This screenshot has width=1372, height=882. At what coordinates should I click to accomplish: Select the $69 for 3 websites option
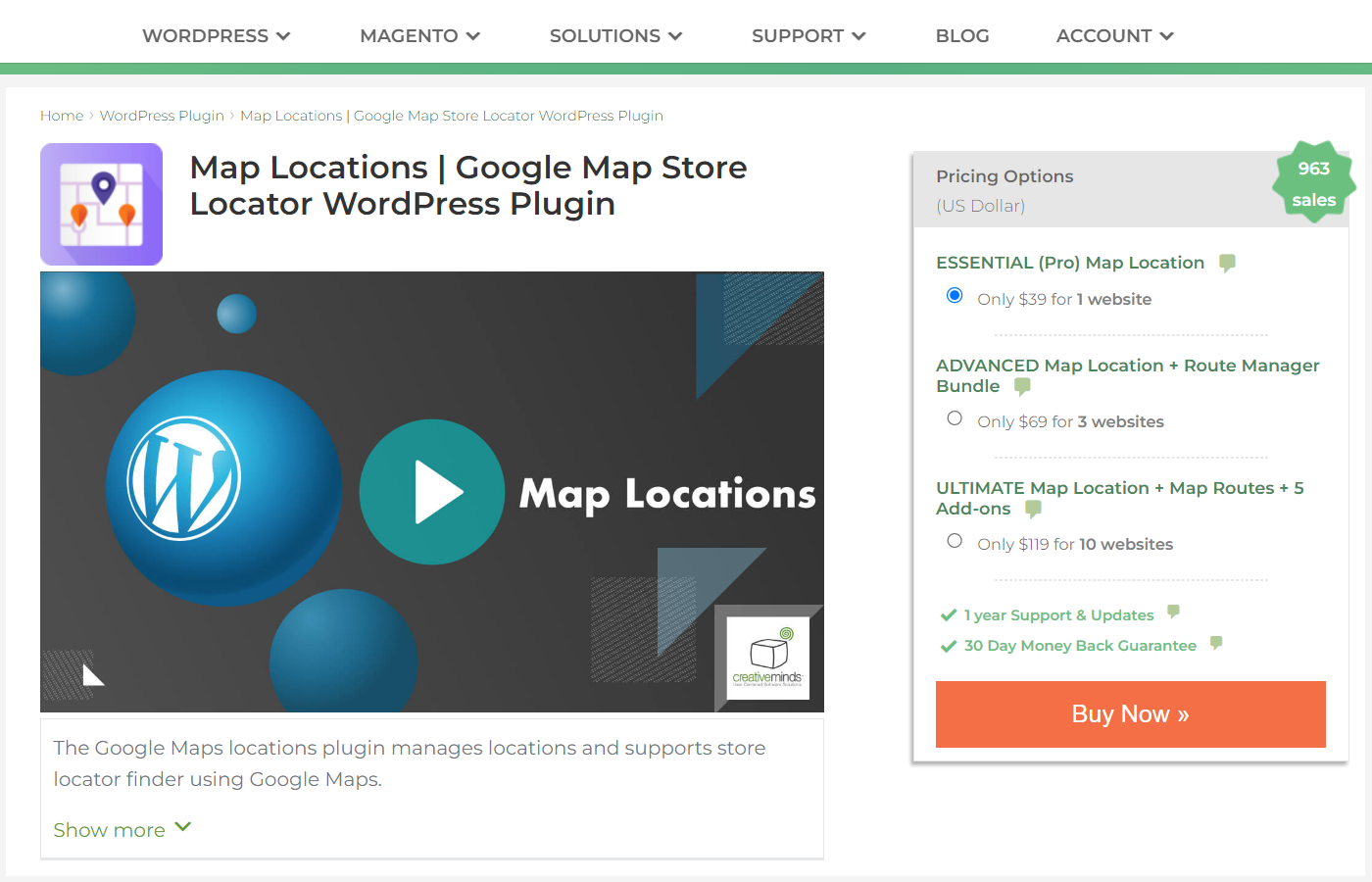click(x=955, y=418)
